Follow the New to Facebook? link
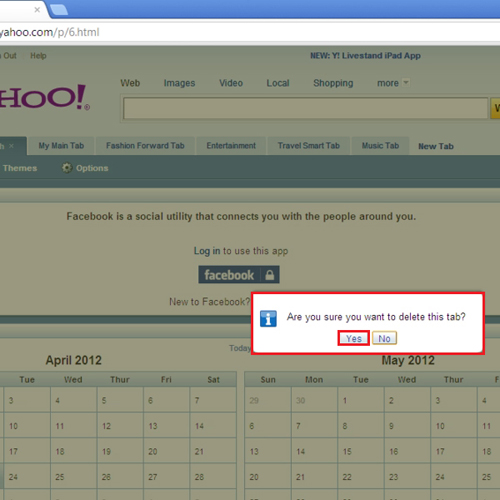The width and height of the screenshot is (500, 500). click(210, 302)
